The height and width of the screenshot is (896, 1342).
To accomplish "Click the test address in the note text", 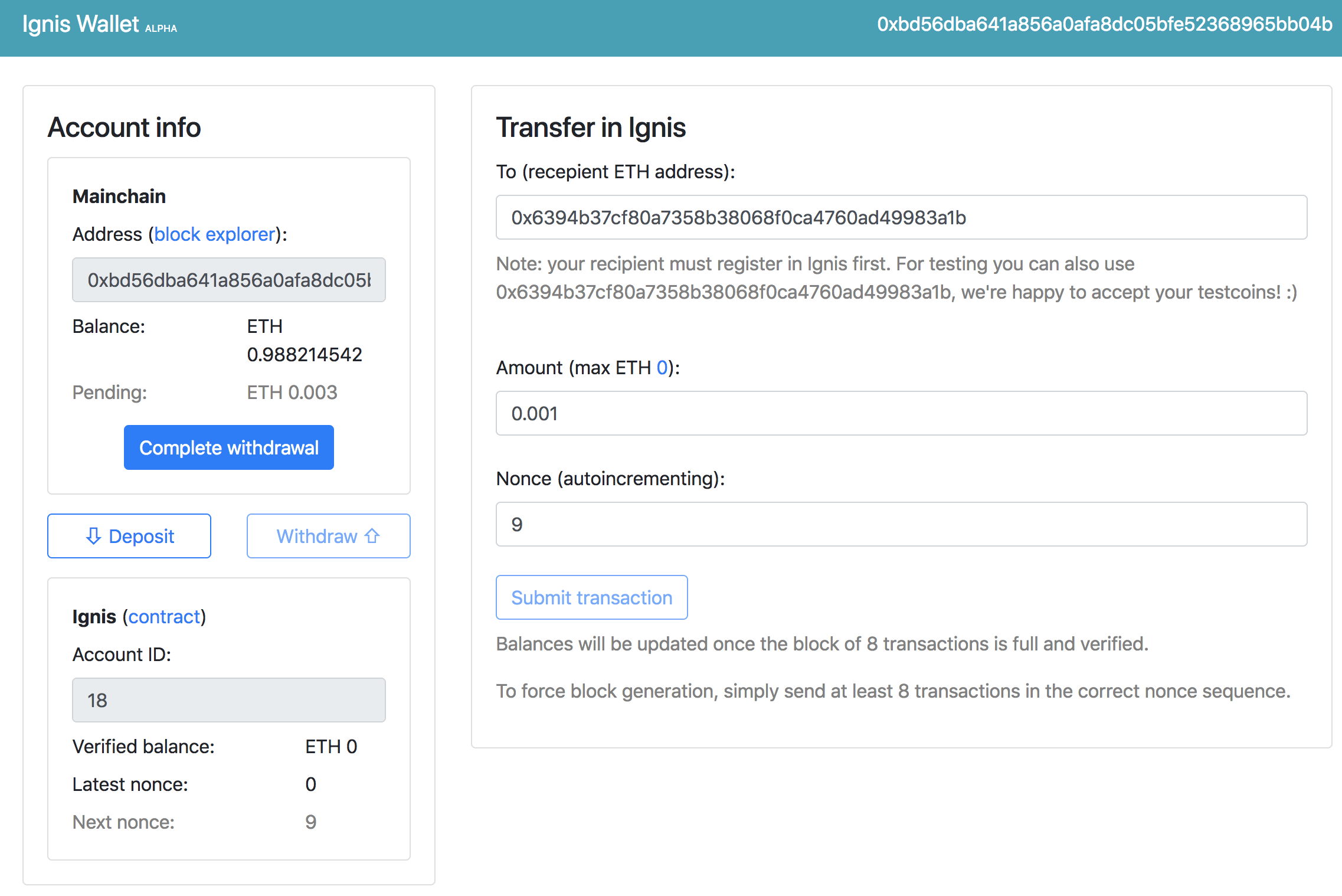I will tap(724, 292).
